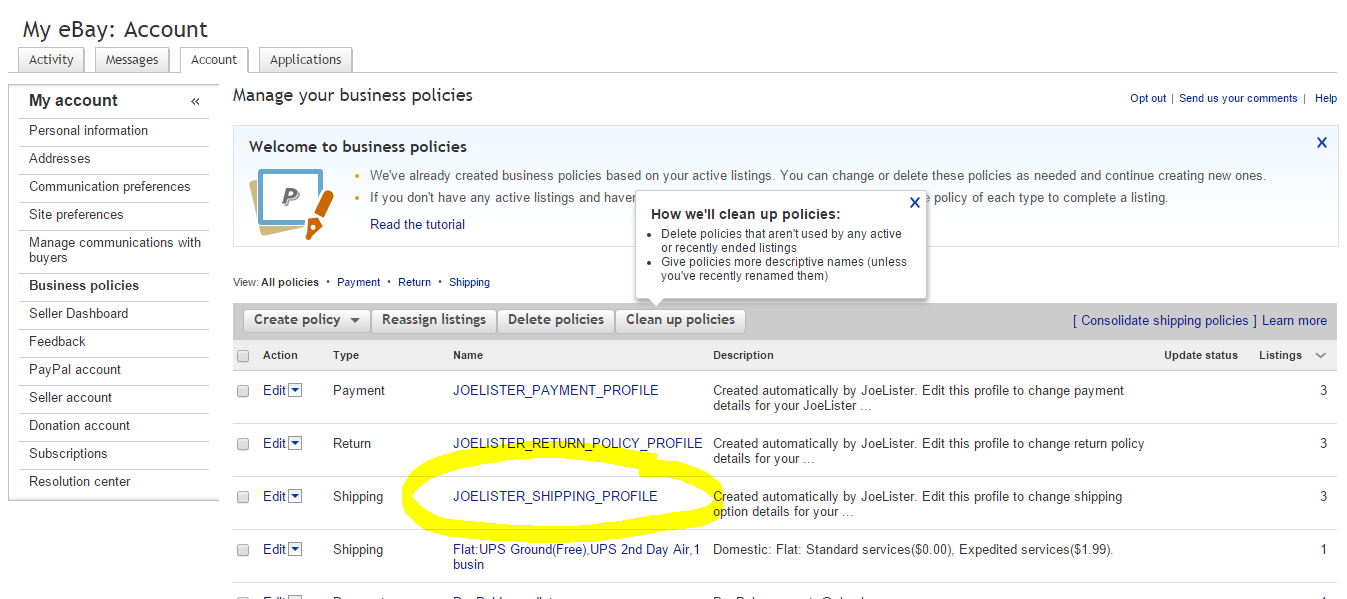
Task: Open JOELISTER_SHIPPING_PROFILE policy name link
Action: 555,496
